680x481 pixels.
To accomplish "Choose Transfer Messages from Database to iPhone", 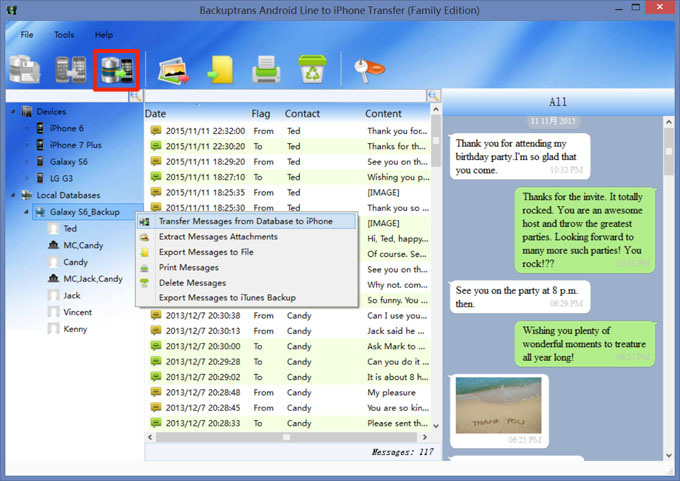I will (x=246, y=221).
